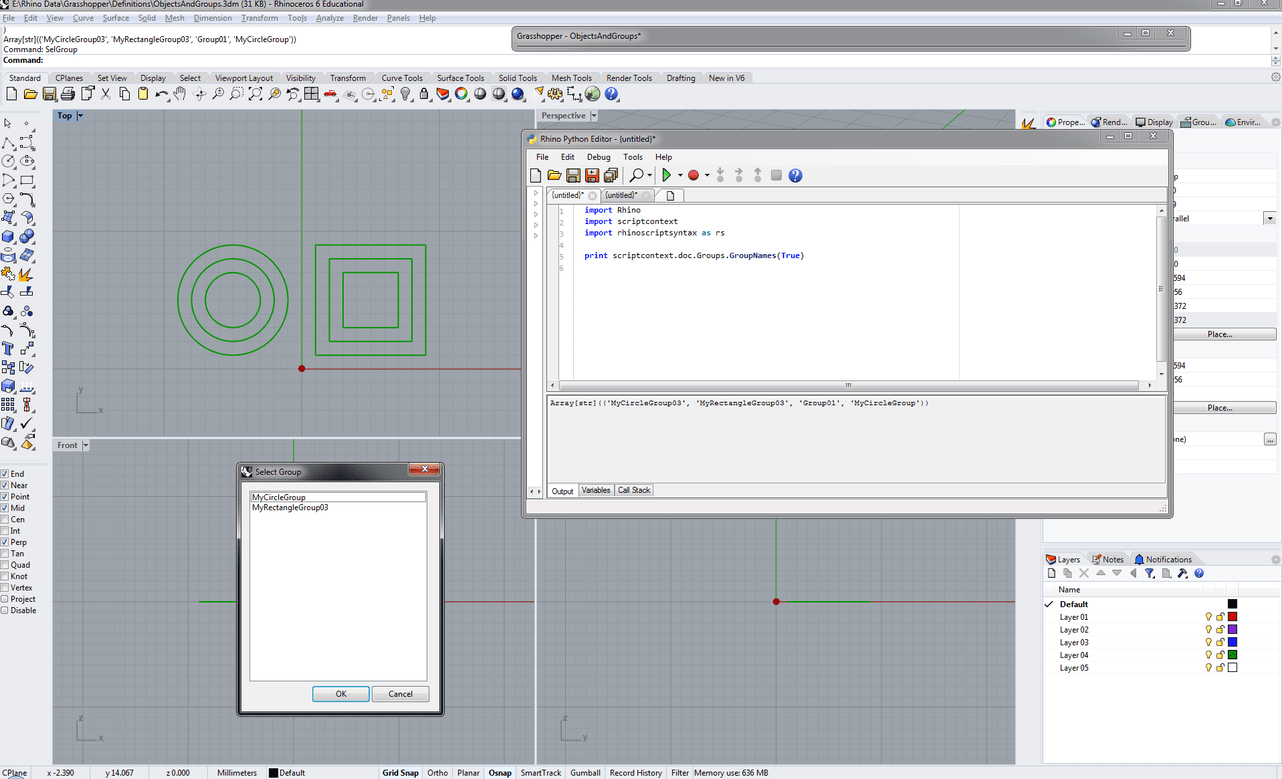Click the Rhino Options gear icon
1282x779 pixels.
coord(555,94)
